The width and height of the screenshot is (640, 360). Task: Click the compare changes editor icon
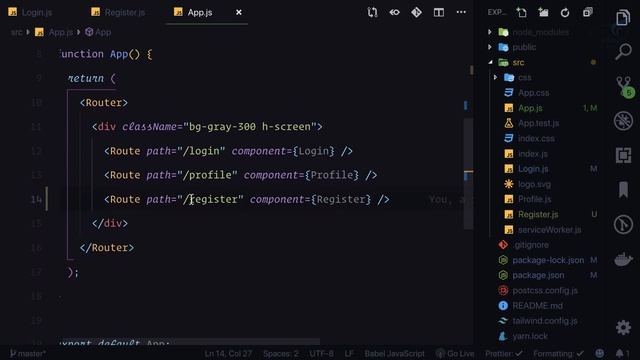click(x=372, y=12)
